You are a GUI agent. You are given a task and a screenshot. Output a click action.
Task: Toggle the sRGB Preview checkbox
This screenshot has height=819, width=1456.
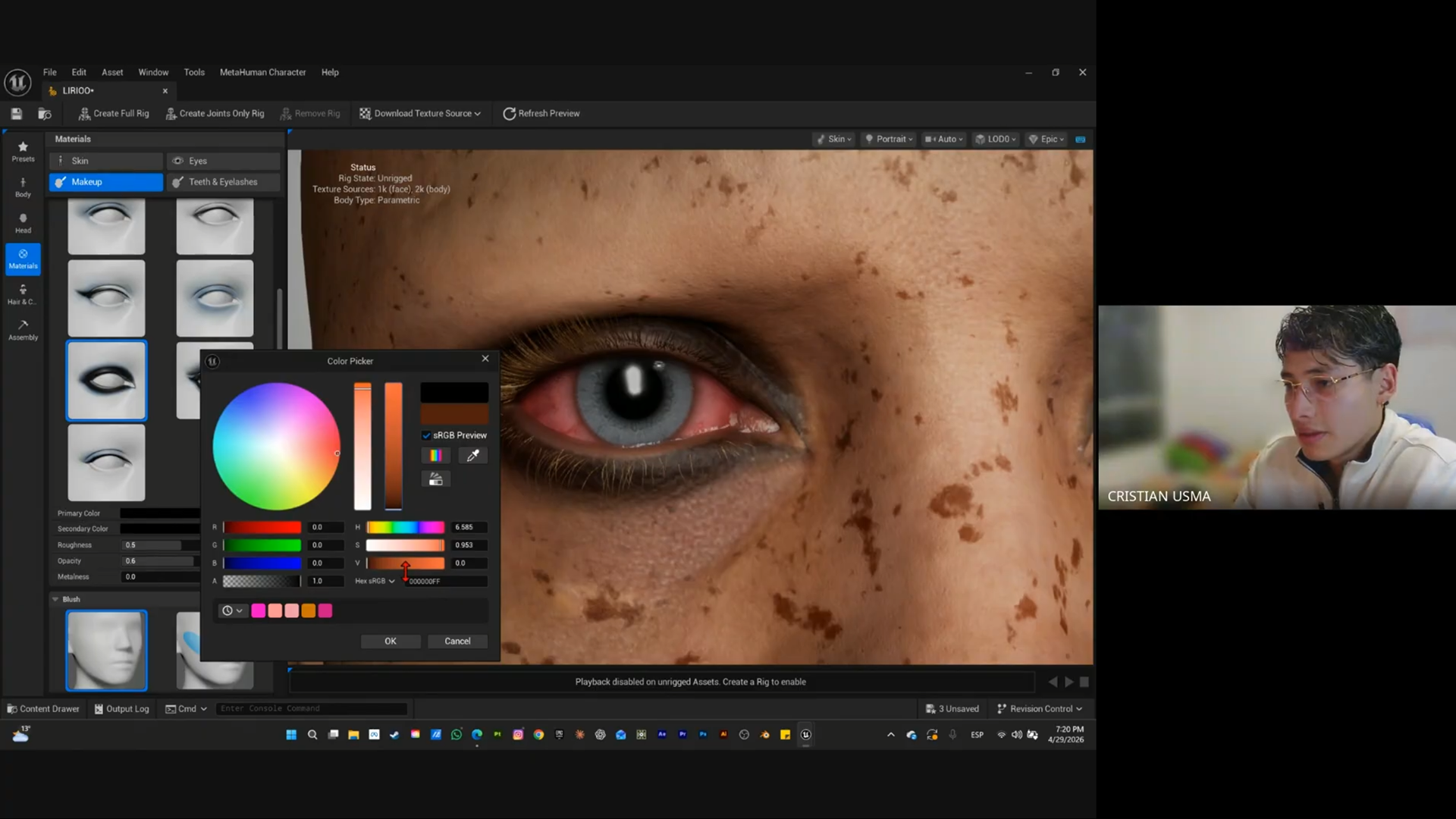[426, 435]
